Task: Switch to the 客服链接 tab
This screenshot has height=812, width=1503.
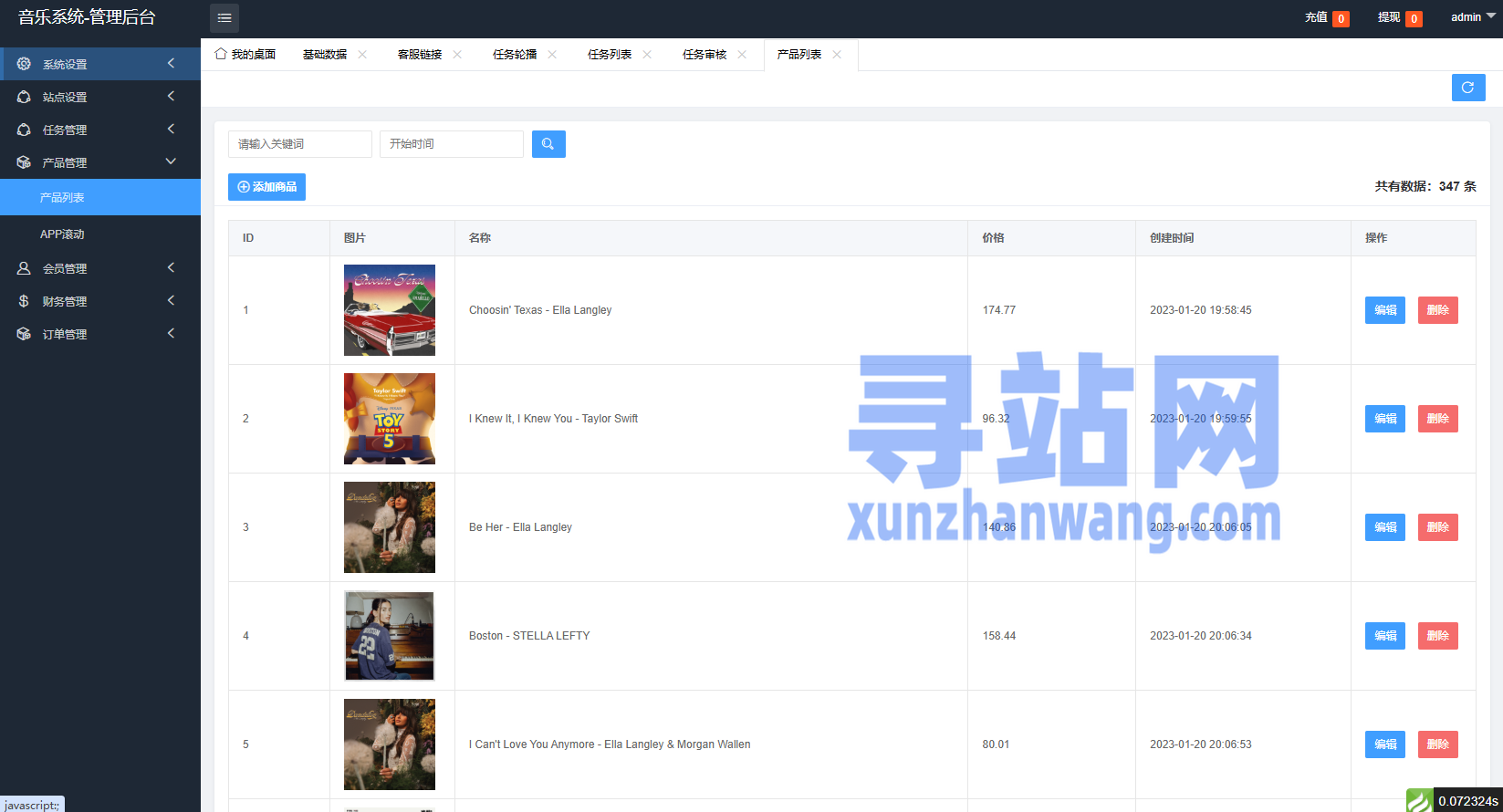Action: 420,55
